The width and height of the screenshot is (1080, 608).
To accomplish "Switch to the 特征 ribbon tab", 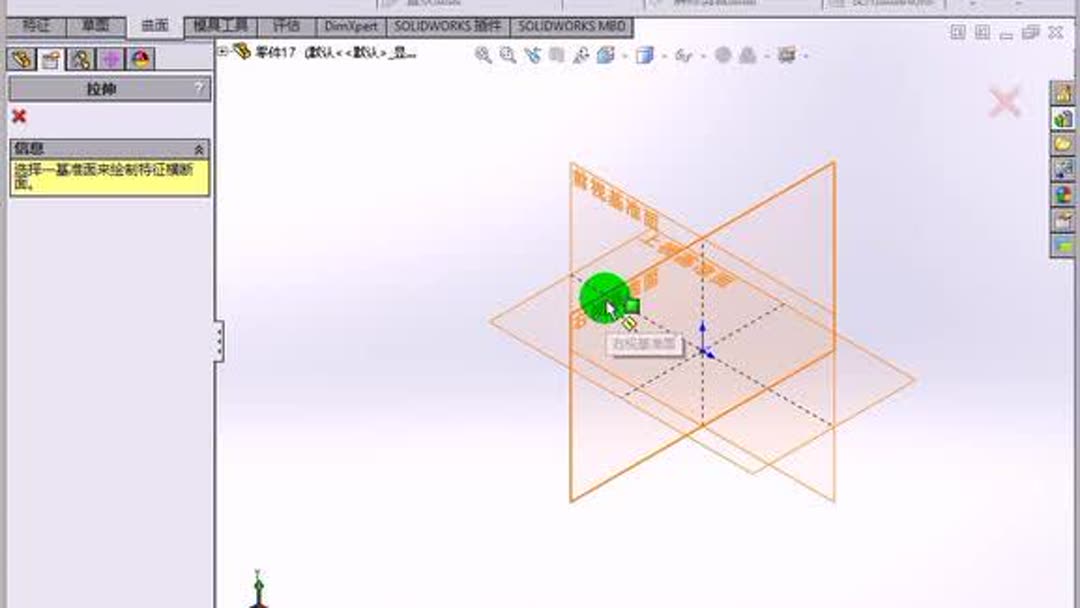I will pyautogui.click(x=37, y=26).
